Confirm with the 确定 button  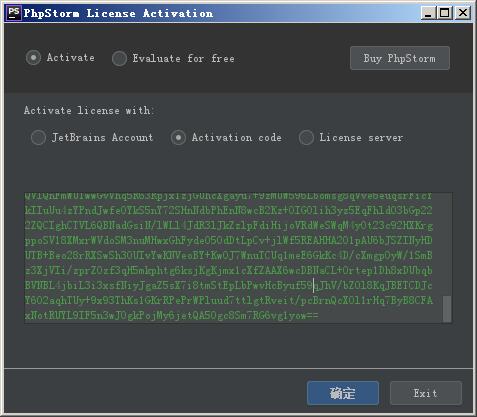pos(343,393)
